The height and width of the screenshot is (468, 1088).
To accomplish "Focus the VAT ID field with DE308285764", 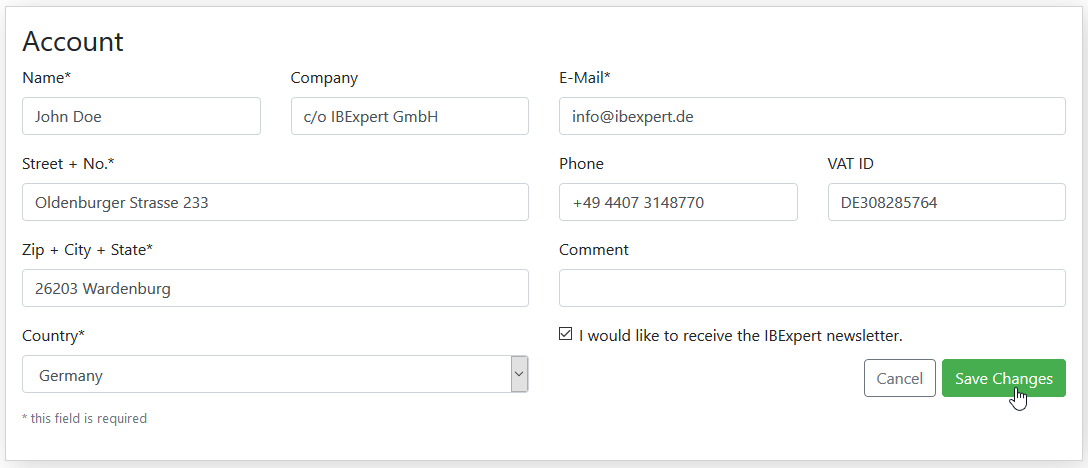I will (x=946, y=202).
